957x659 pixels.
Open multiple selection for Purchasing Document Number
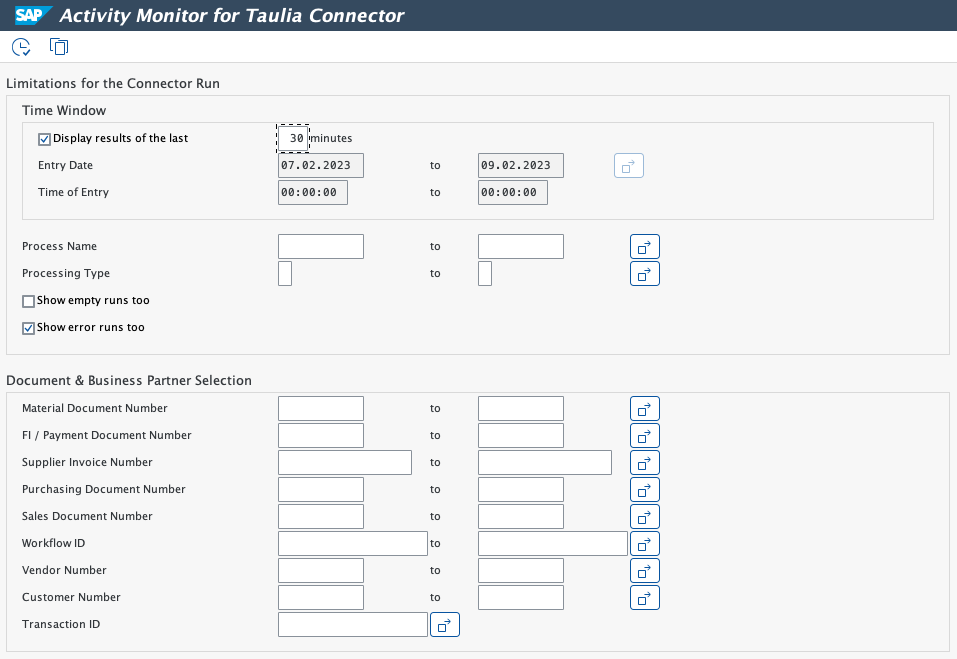coord(645,489)
